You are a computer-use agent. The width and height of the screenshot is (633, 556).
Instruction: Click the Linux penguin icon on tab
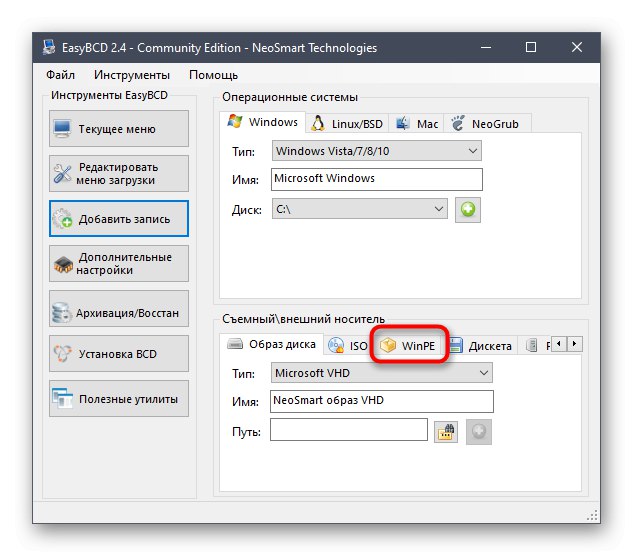point(318,124)
